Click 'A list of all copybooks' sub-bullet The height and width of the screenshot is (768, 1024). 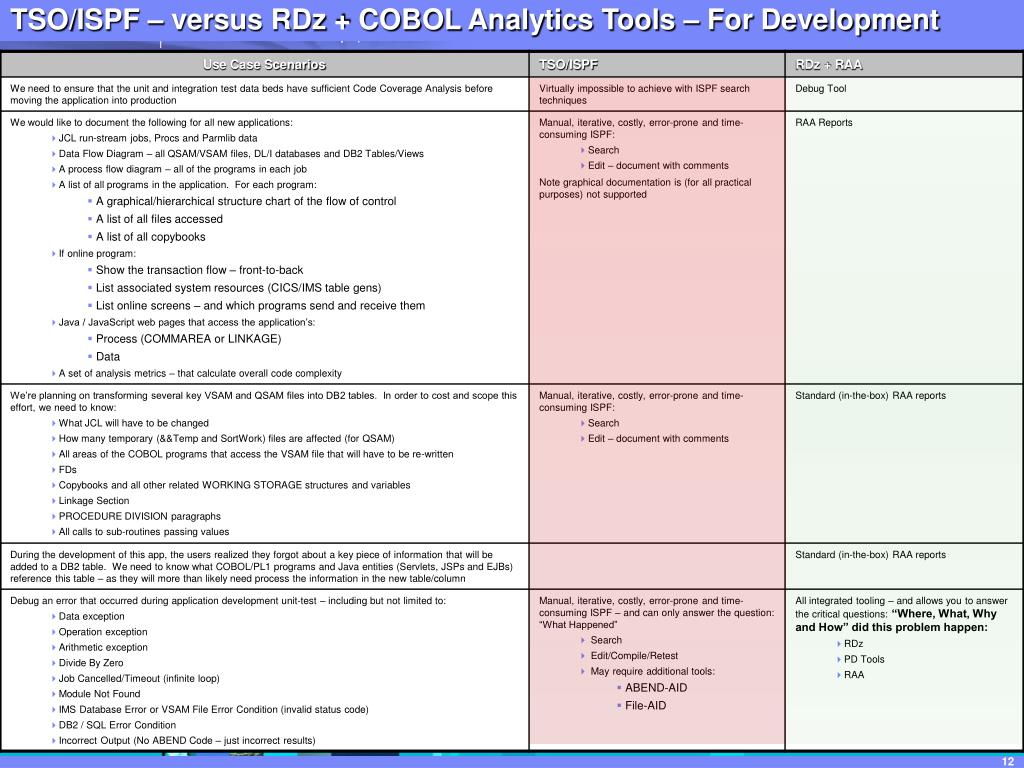(x=150, y=236)
